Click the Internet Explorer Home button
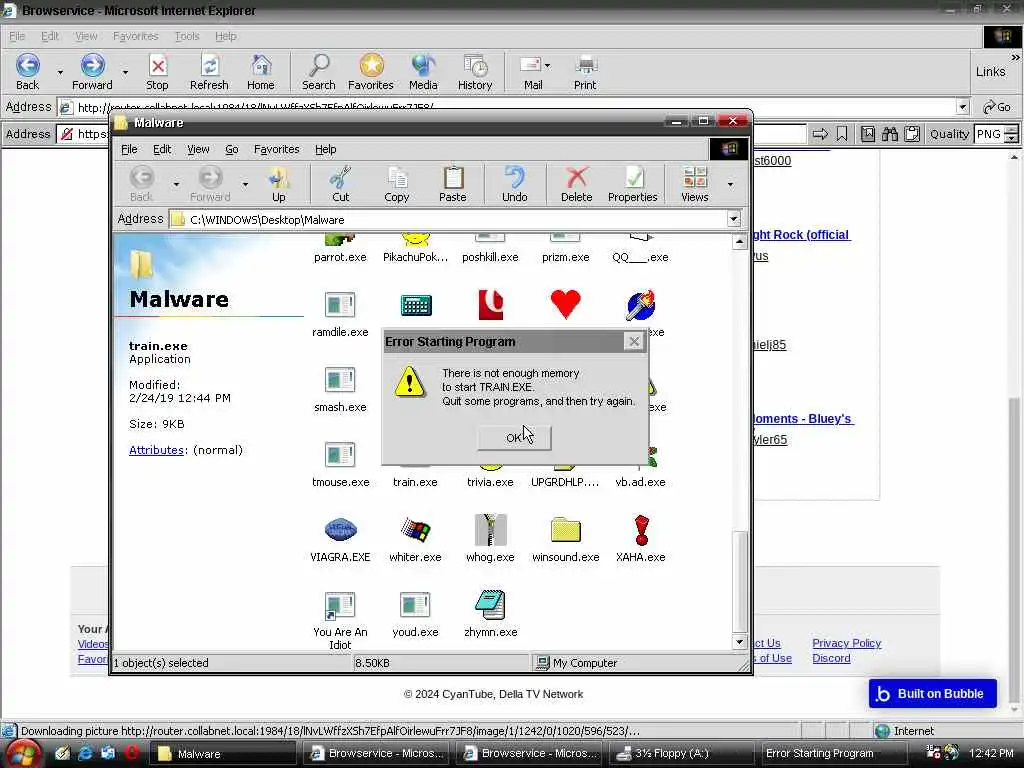 point(261,72)
